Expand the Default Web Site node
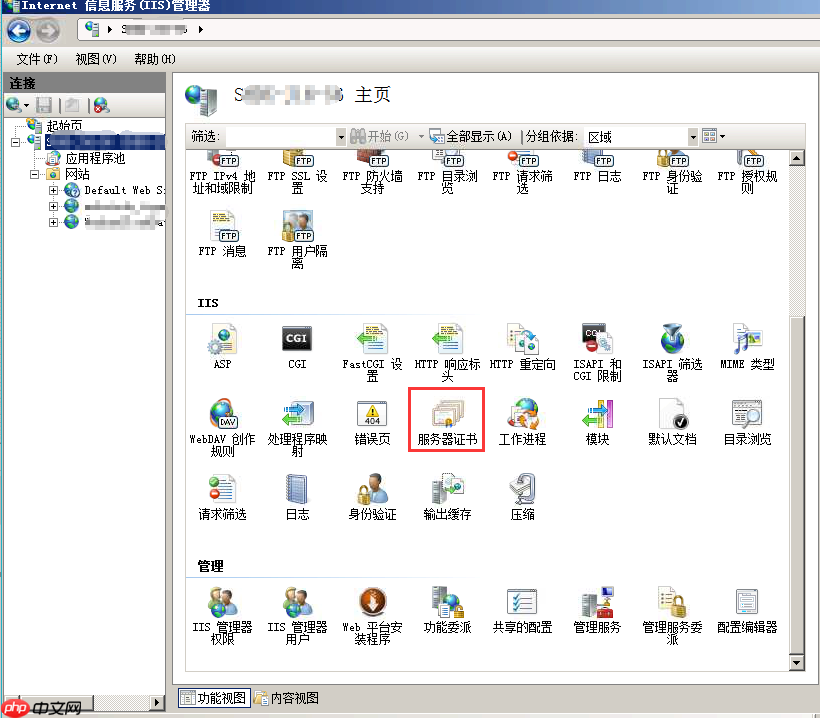The width and height of the screenshot is (820, 718). point(53,190)
